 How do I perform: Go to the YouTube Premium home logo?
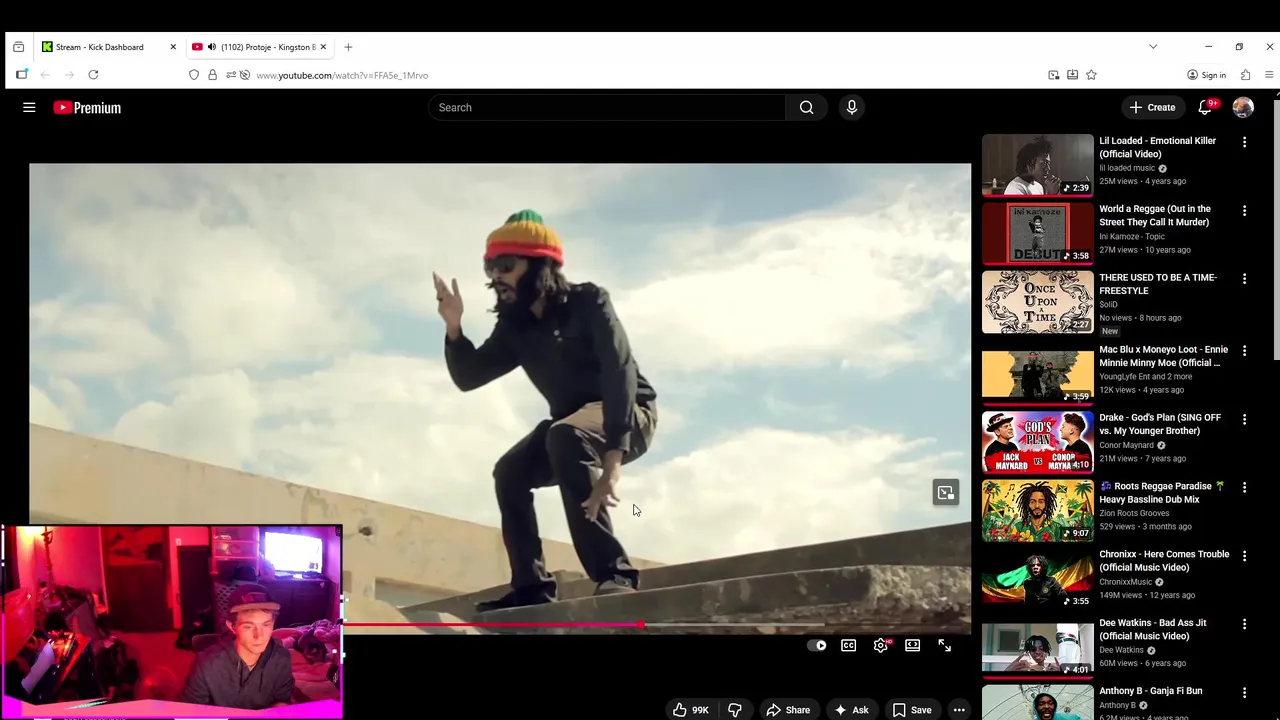pyautogui.click(x=87, y=107)
